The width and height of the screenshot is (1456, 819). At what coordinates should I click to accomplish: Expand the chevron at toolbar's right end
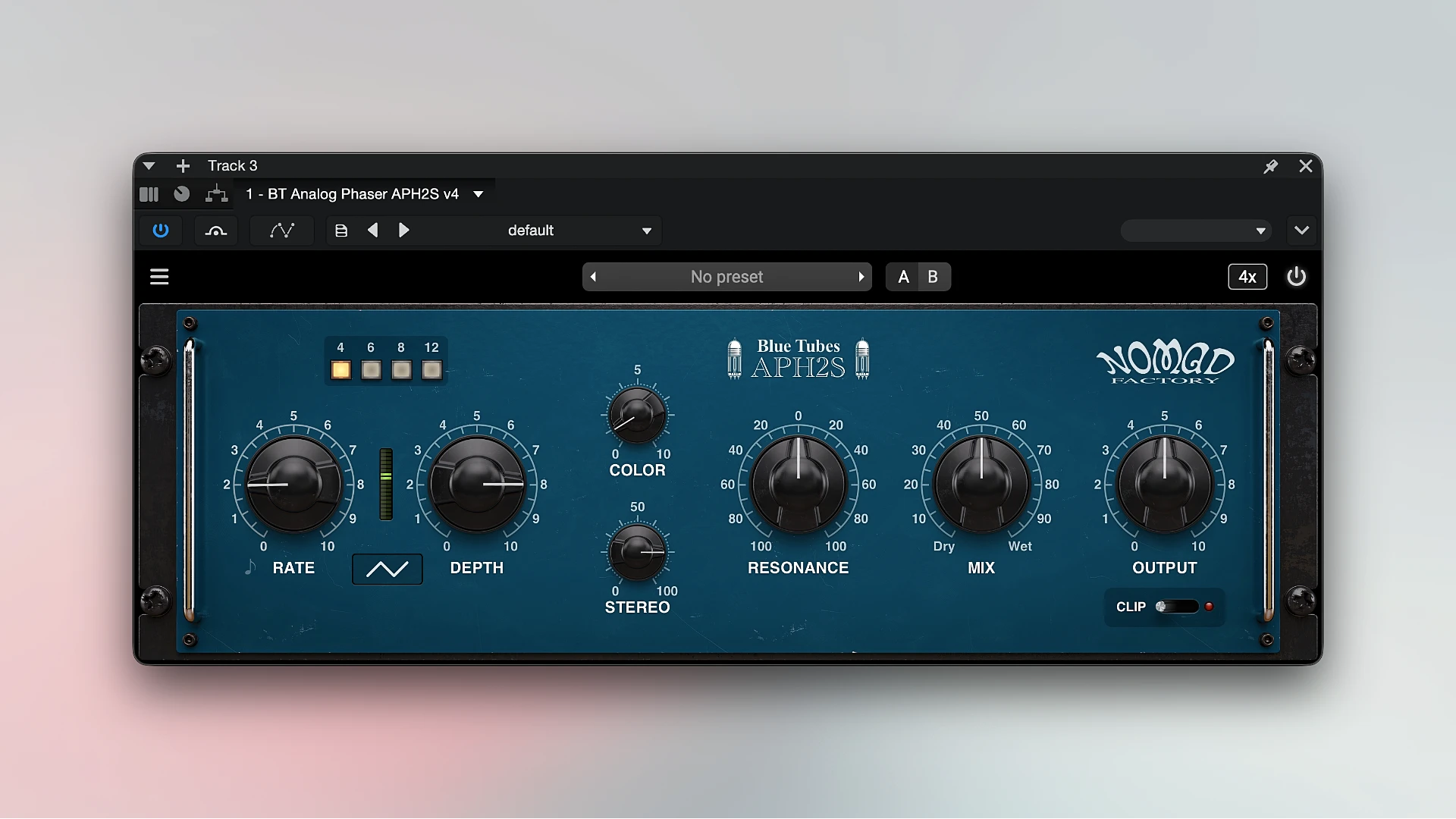pyautogui.click(x=1302, y=231)
